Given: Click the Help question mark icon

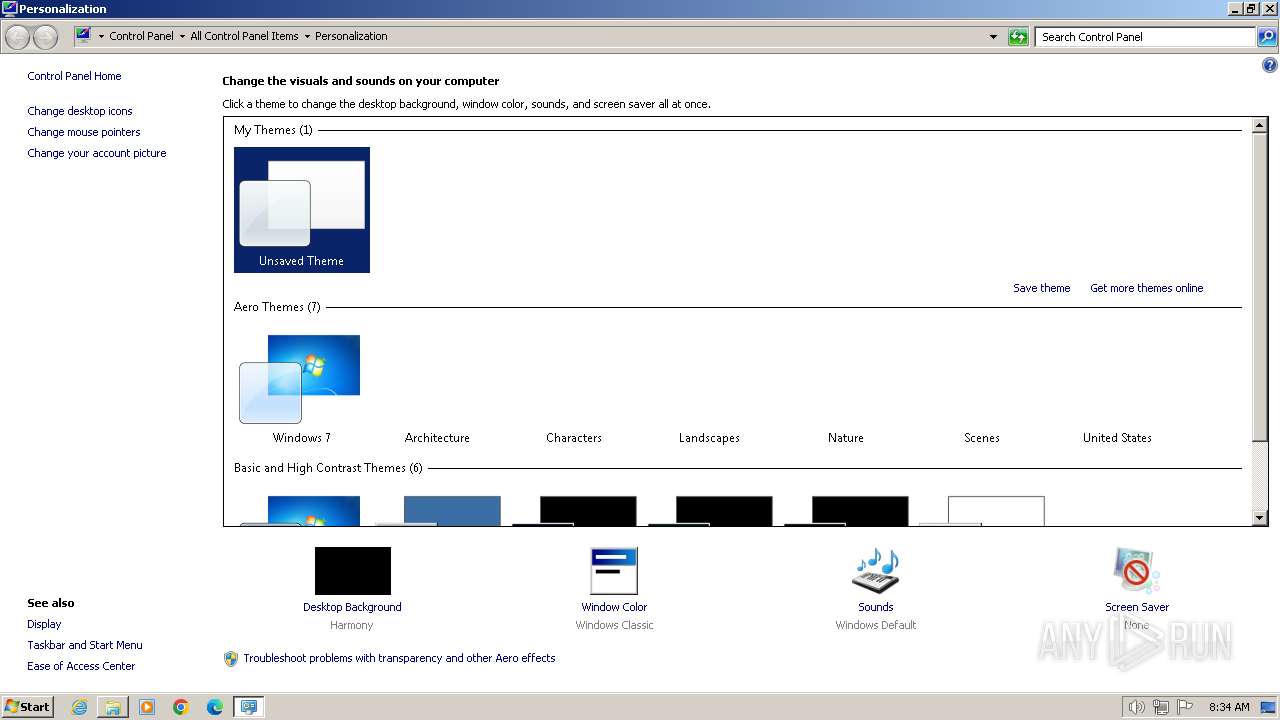Looking at the screenshot, I should (1270, 65).
